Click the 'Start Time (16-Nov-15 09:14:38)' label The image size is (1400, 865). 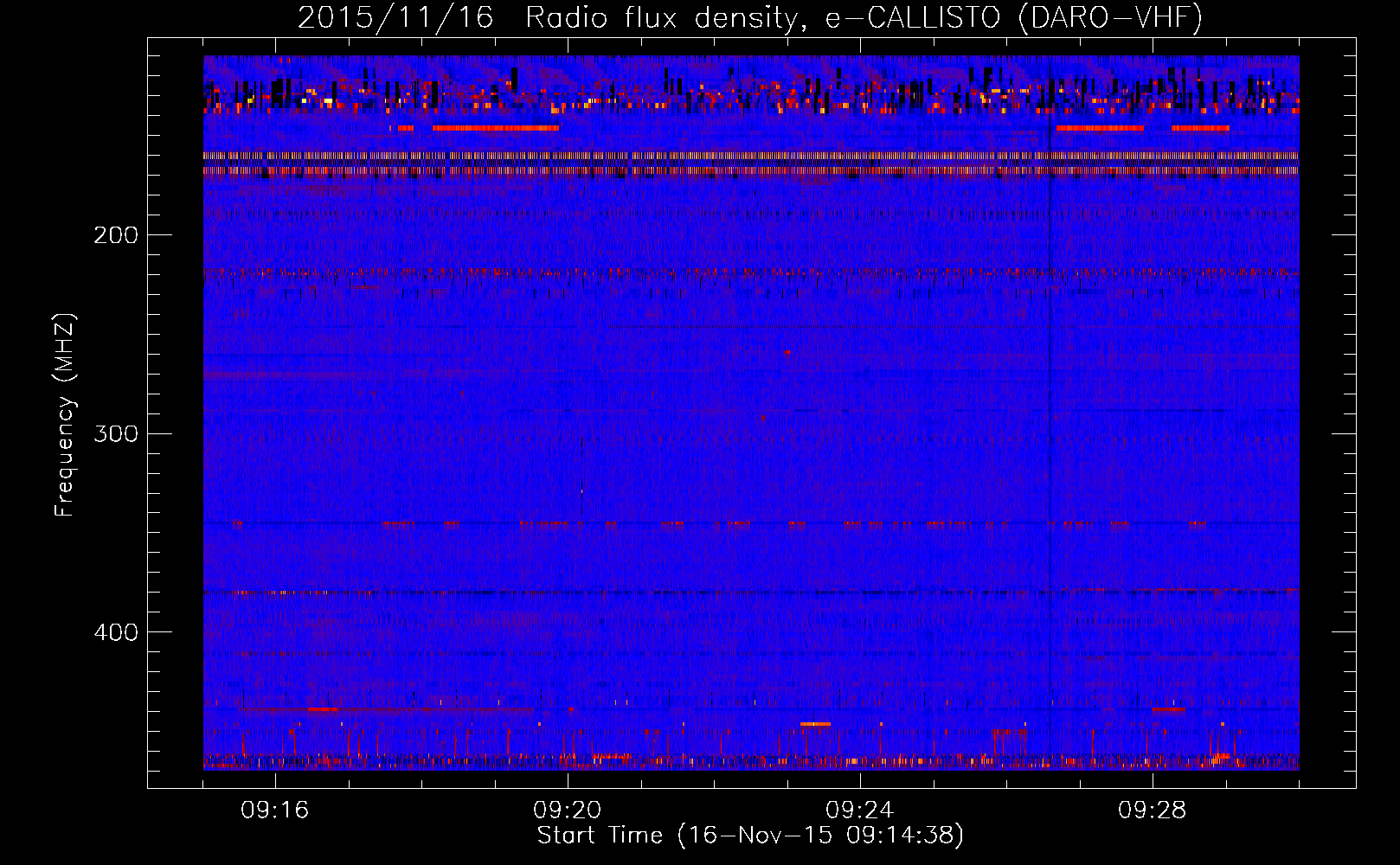coord(750,836)
